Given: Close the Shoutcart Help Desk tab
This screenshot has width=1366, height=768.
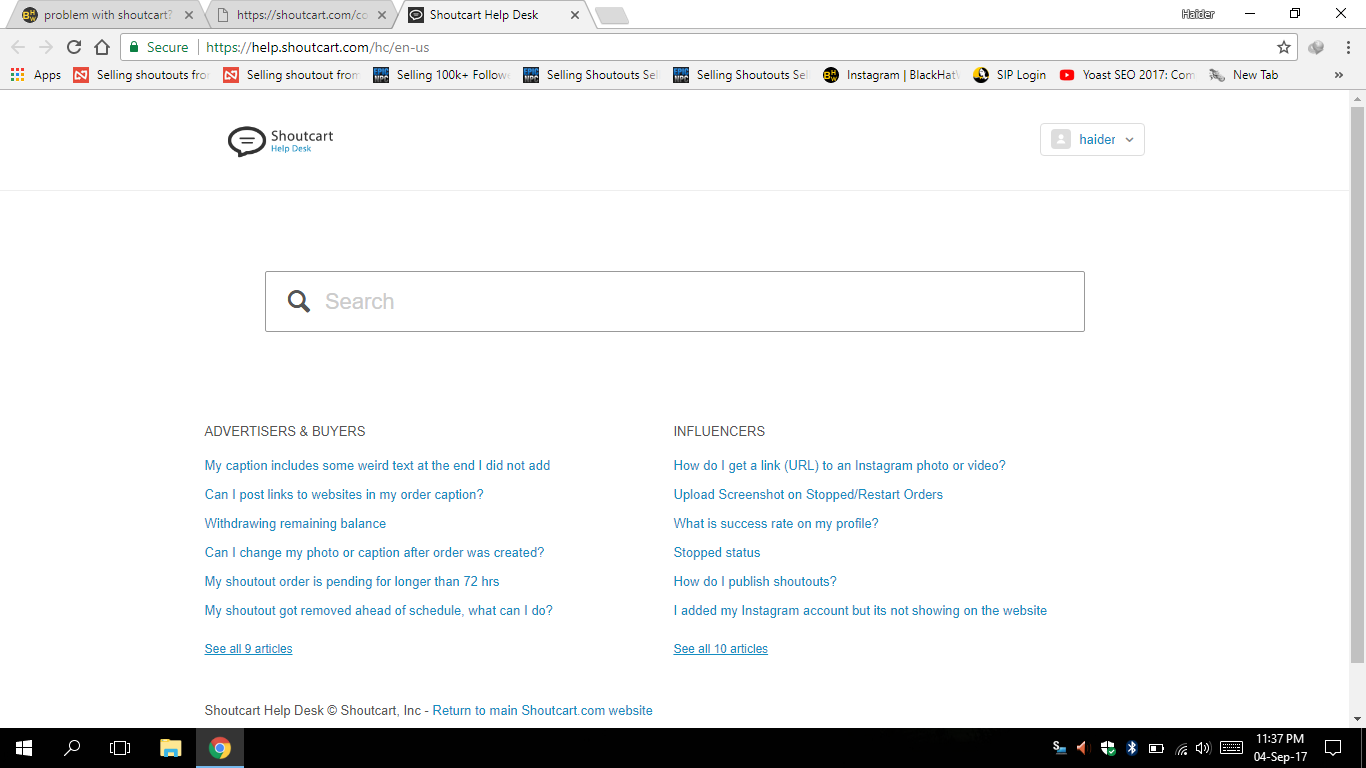Looking at the screenshot, I should 574,15.
